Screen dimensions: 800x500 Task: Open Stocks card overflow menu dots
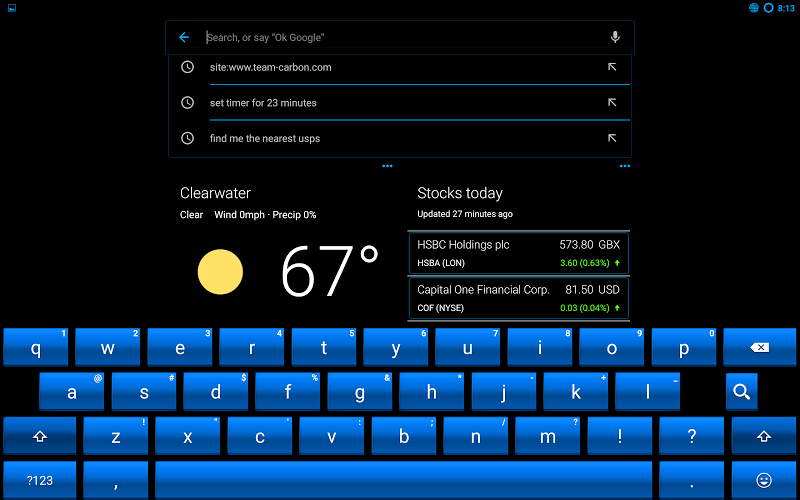(x=625, y=166)
